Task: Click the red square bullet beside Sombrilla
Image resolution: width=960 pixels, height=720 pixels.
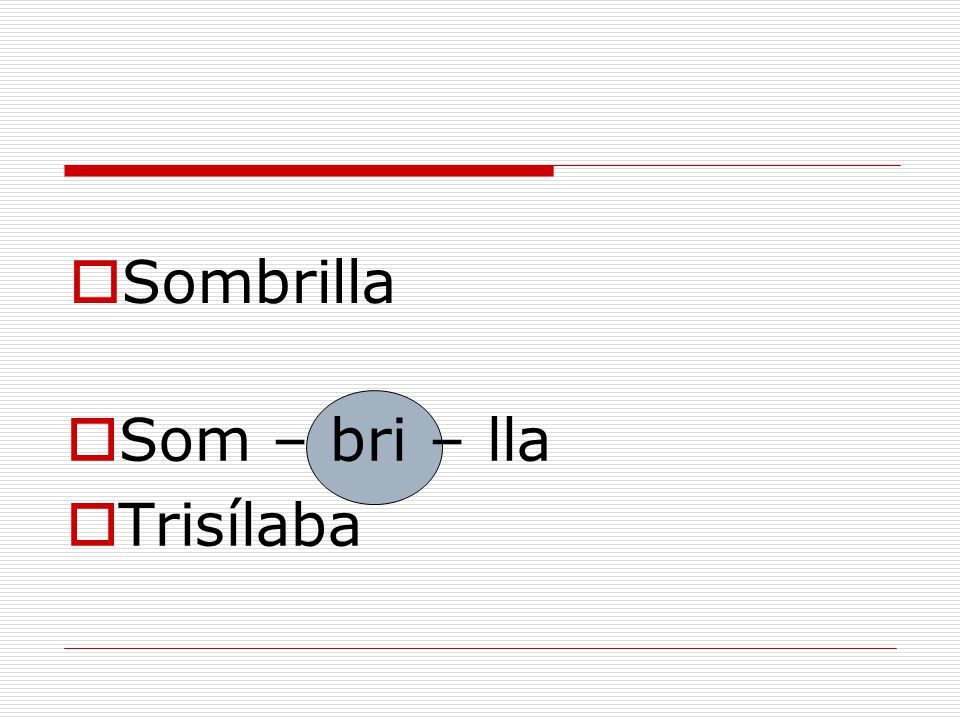Action: point(95,282)
